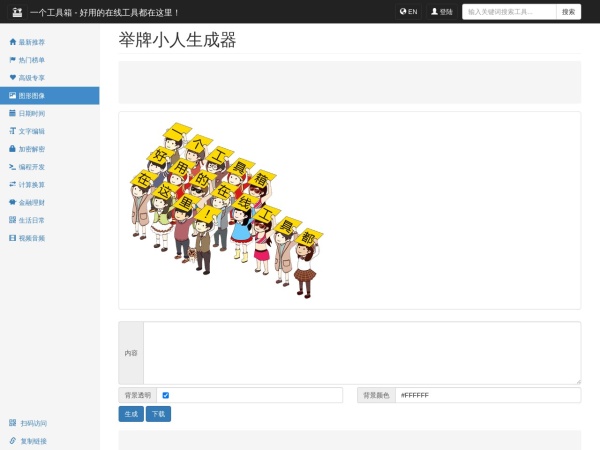Toggle the 背景透明 checkbox
Viewport: 600px width, 450px height.
click(166, 395)
